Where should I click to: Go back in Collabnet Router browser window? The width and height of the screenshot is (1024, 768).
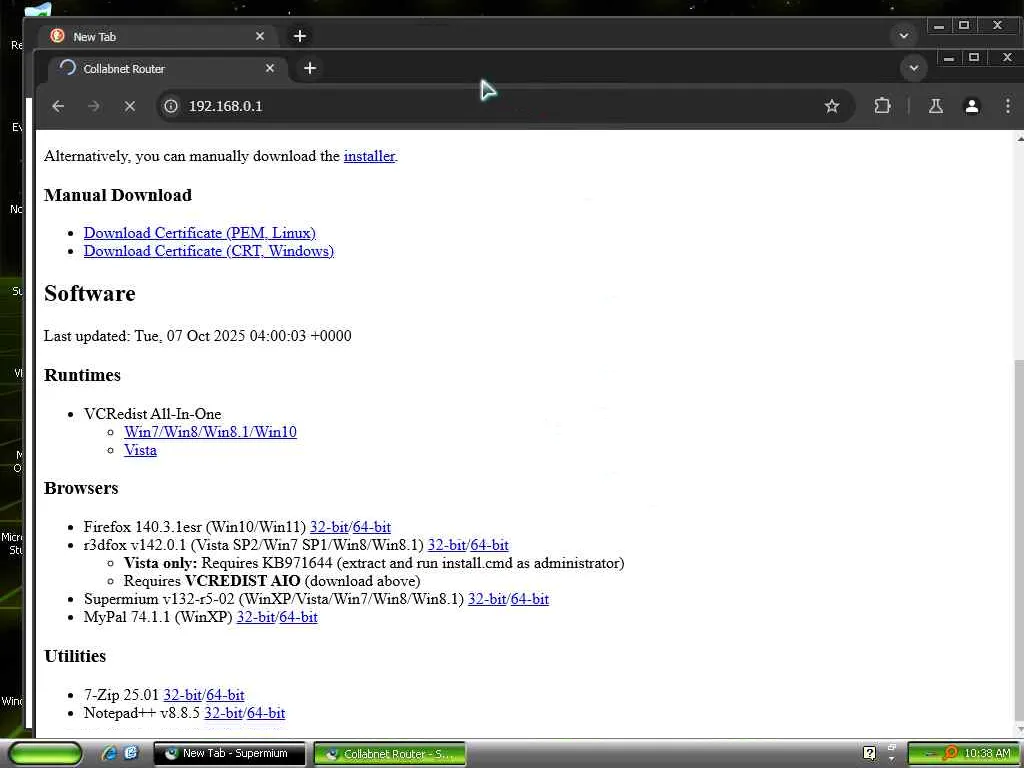[x=58, y=106]
